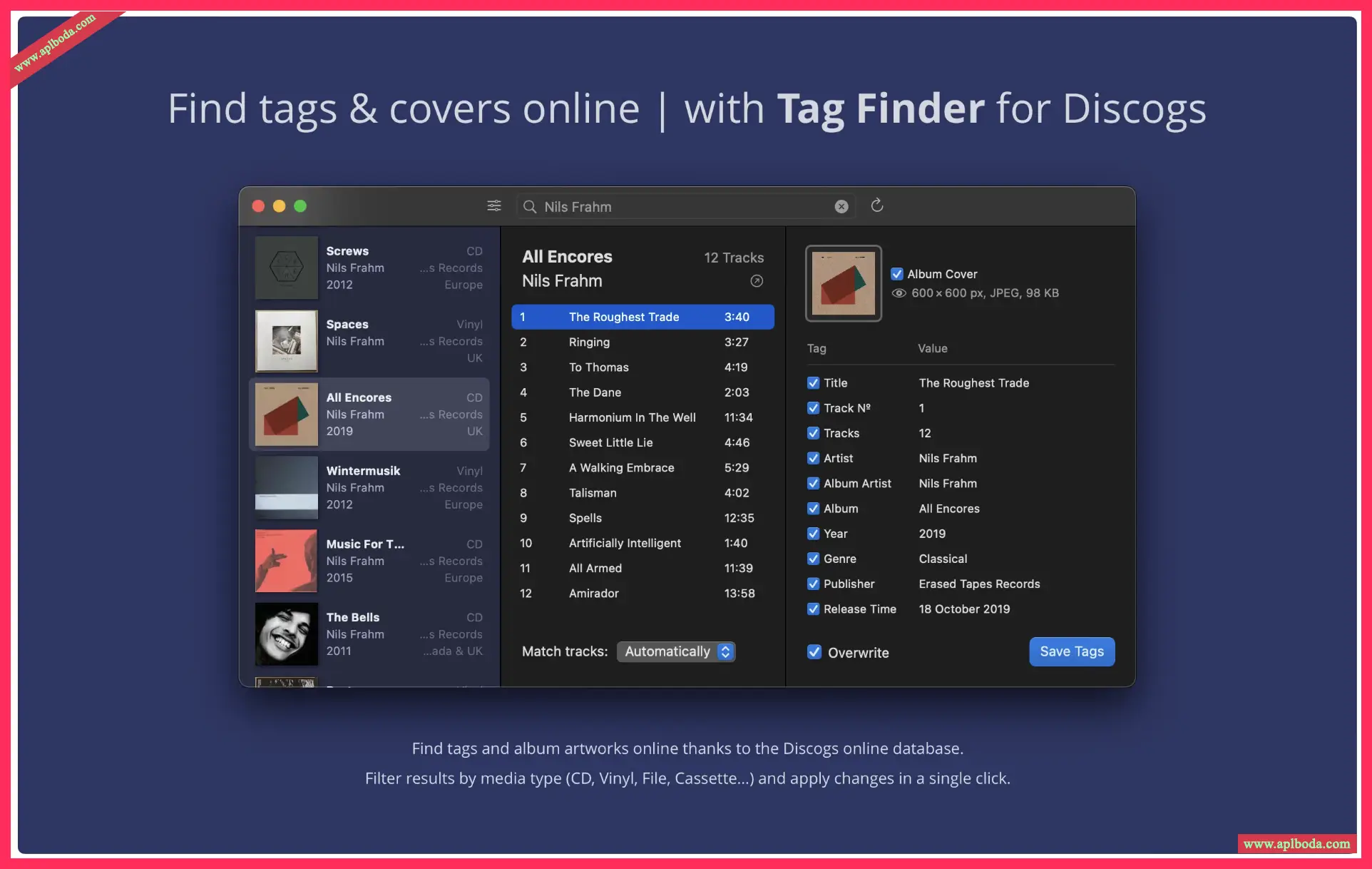
Task: Click the refresh results icon
Action: [x=877, y=206]
